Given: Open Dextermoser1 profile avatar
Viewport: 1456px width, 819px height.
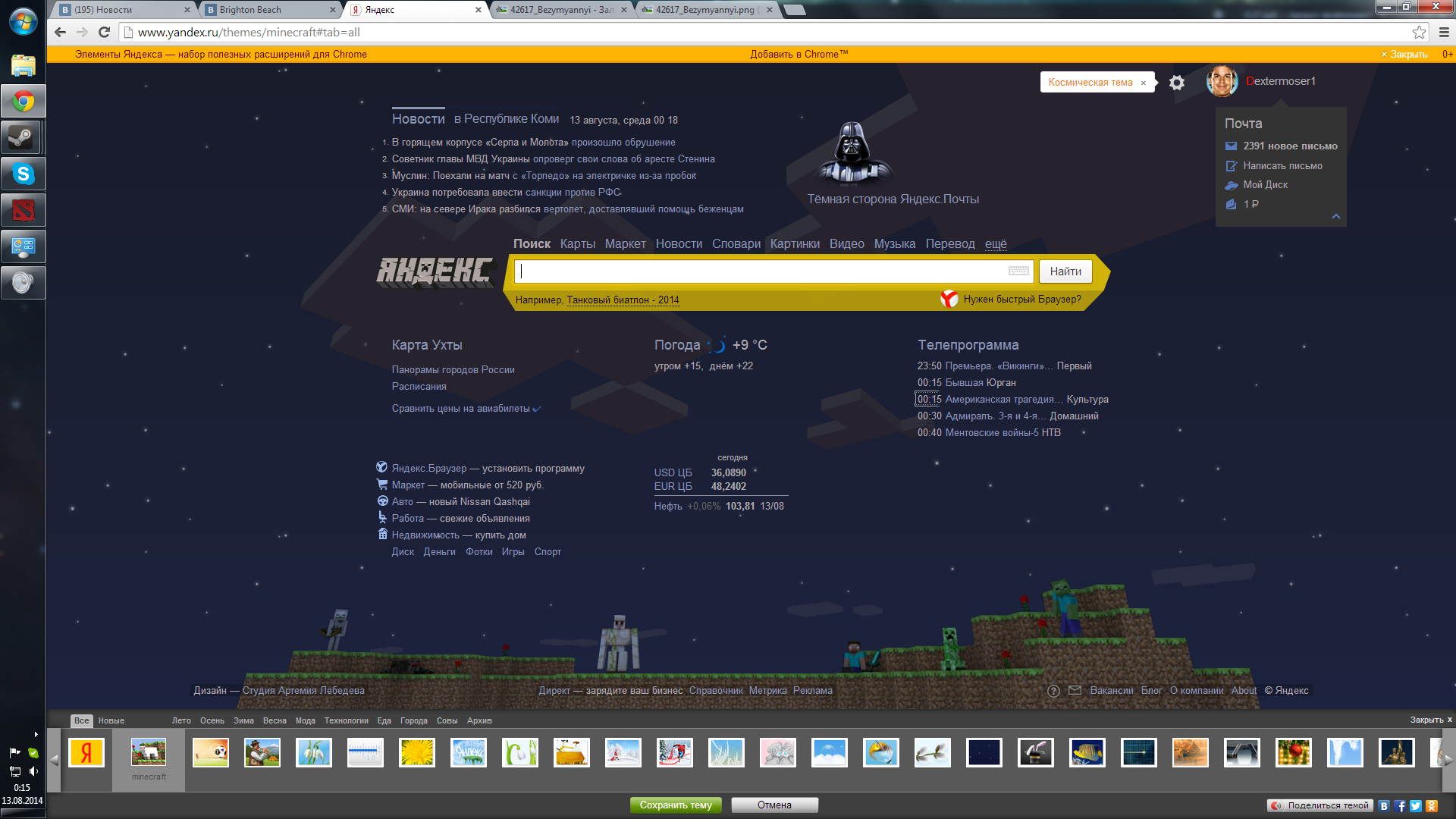Looking at the screenshot, I should [1222, 81].
